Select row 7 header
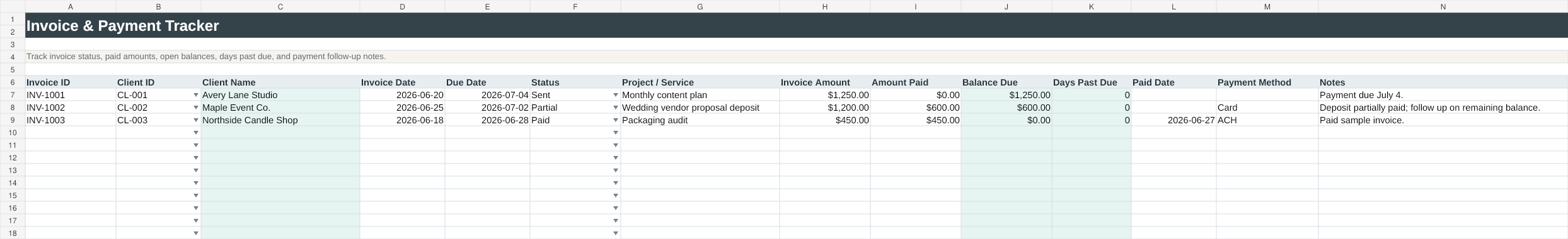Screen dimensions: 1568x239 coord(13,95)
